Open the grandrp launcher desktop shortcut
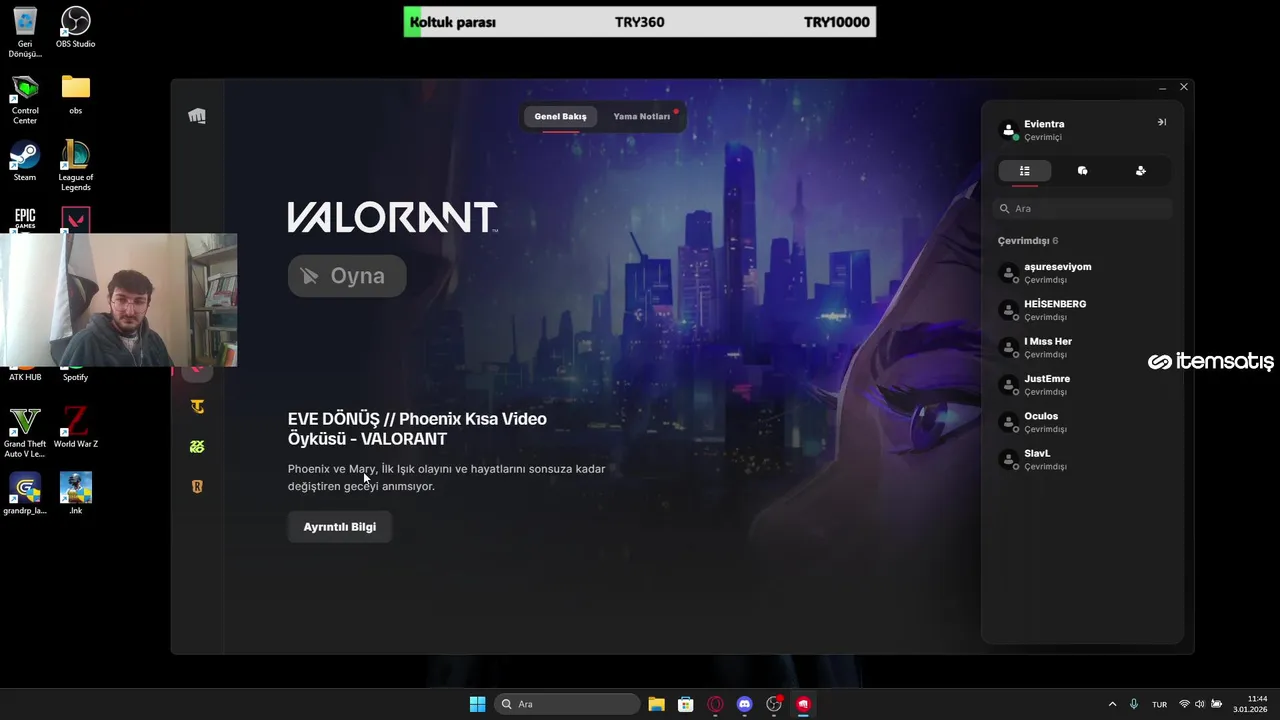The height and width of the screenshot is (720, 1280). (25, 494)
